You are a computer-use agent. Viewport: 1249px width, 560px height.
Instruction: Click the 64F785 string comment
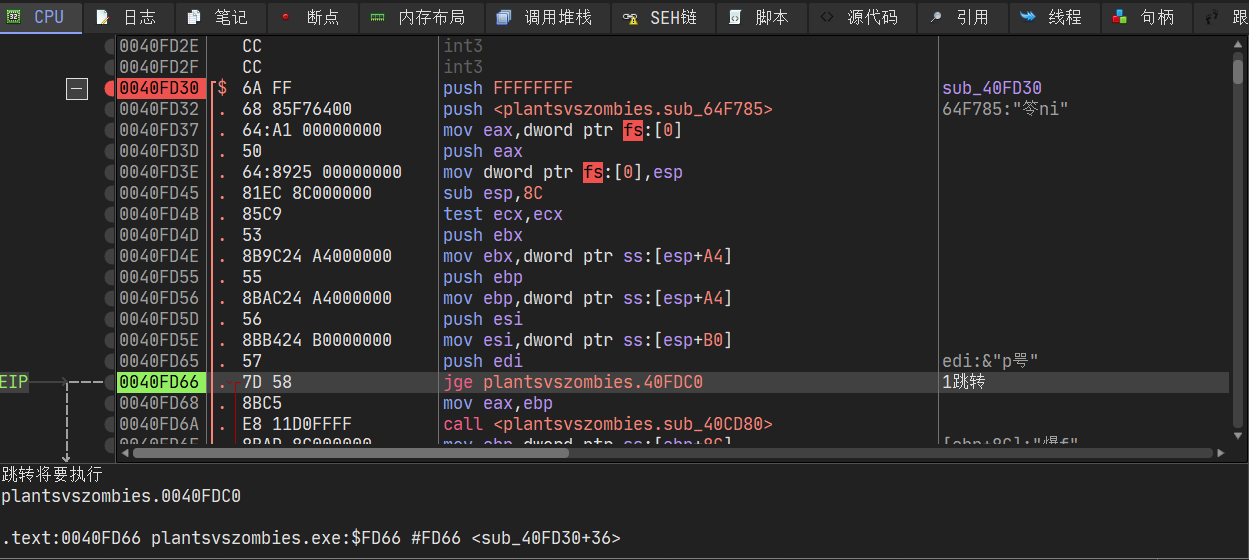(1005, 109)
